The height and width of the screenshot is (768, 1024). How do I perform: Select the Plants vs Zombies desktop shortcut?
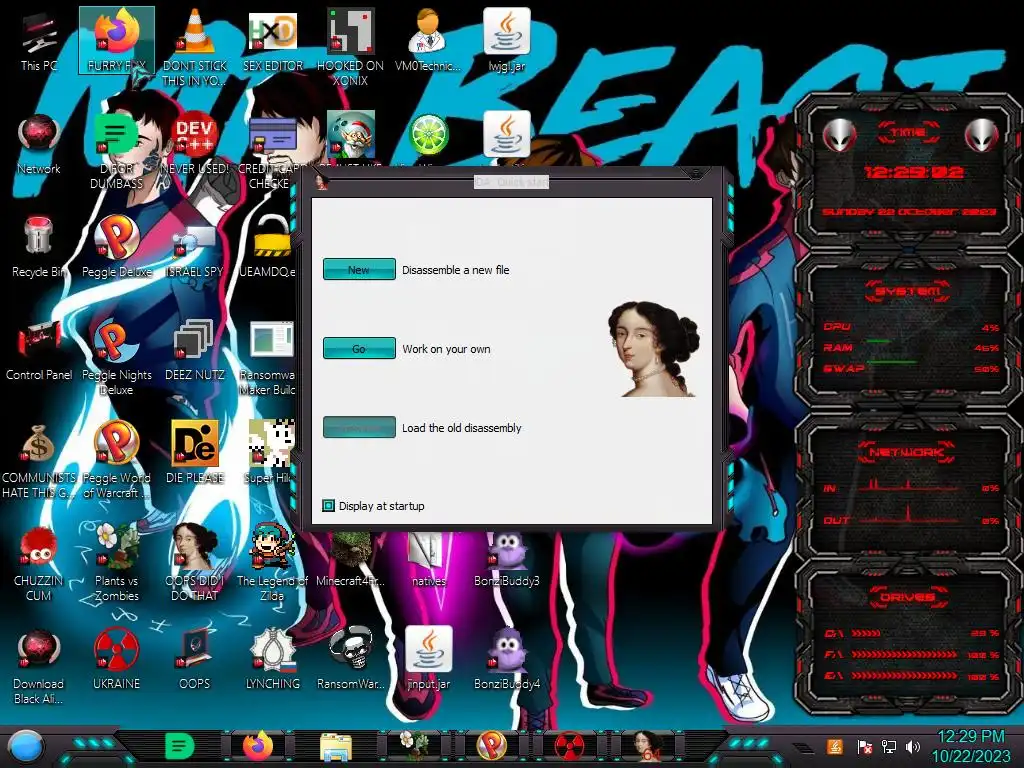click(x=117, y=562)
